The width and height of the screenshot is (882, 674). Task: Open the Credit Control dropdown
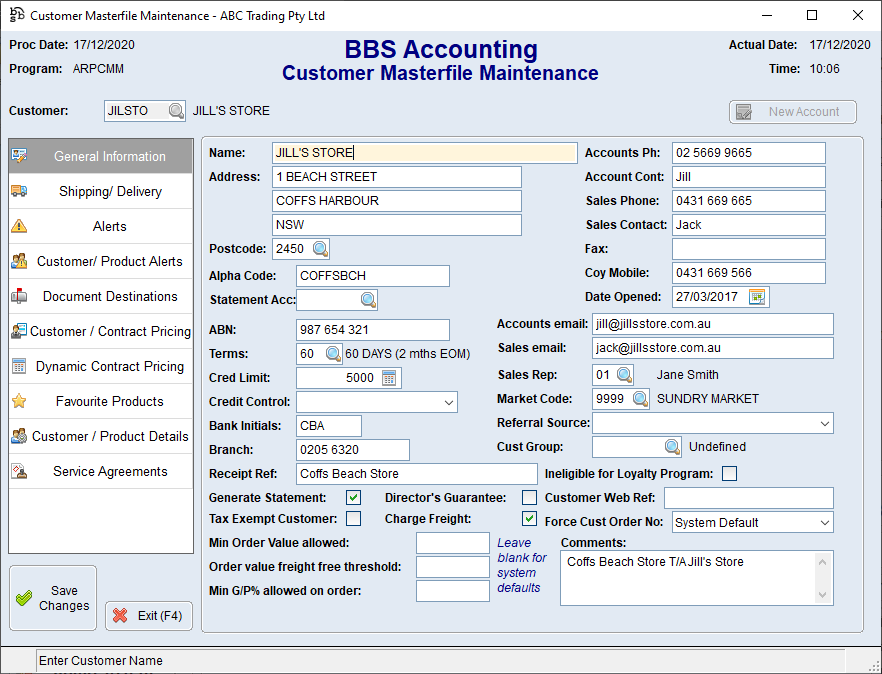click(x=451, y=401)
